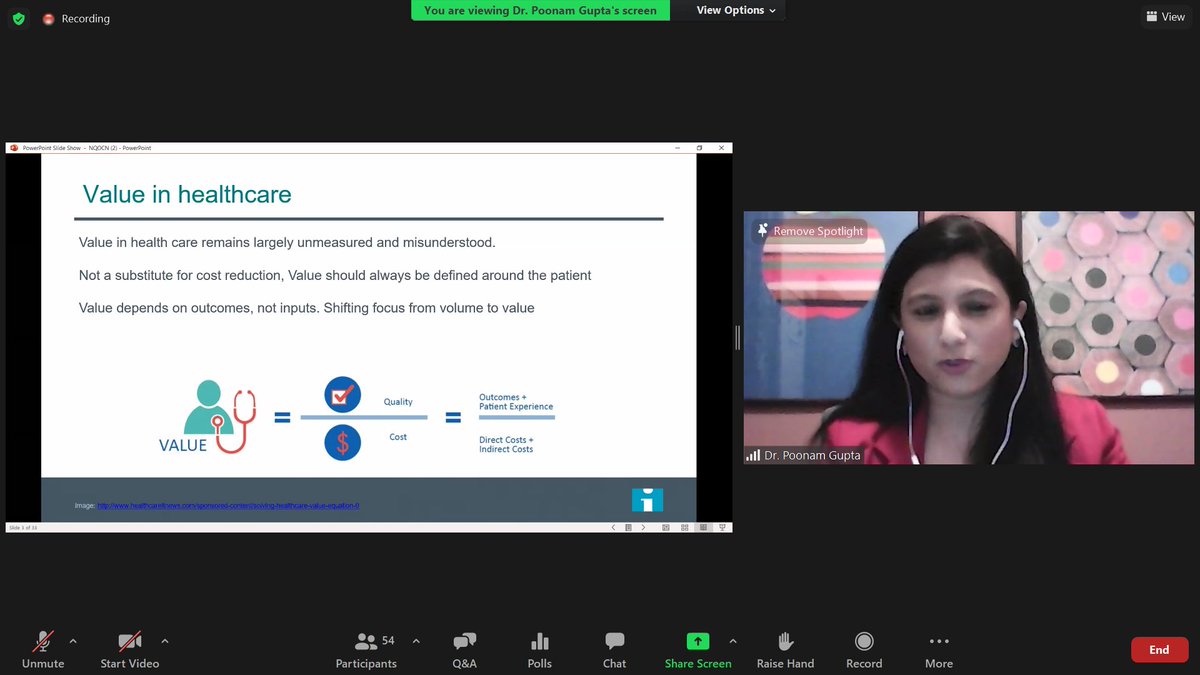This screenshot has height=675, width=1200.
Task: Click the green 'You are viewing' banner
Action: 540,10
